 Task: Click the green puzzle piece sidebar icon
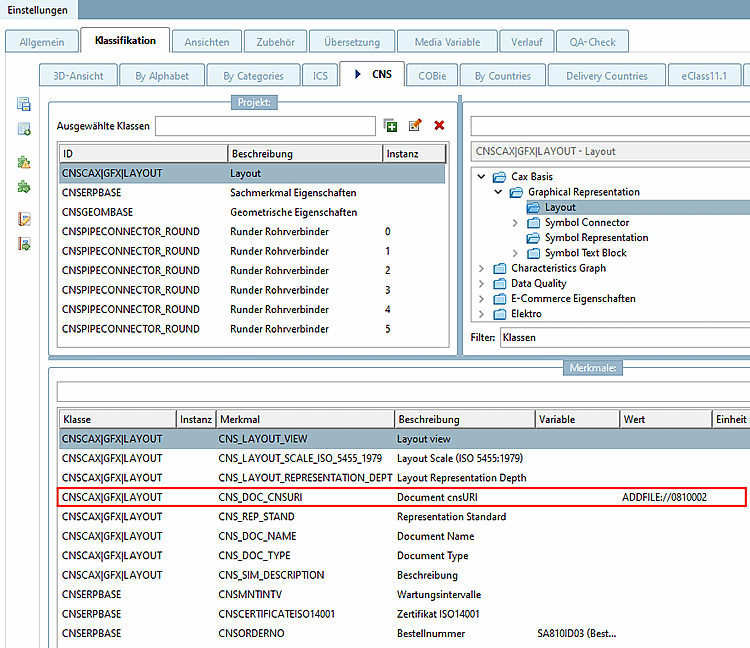[24, 186]
